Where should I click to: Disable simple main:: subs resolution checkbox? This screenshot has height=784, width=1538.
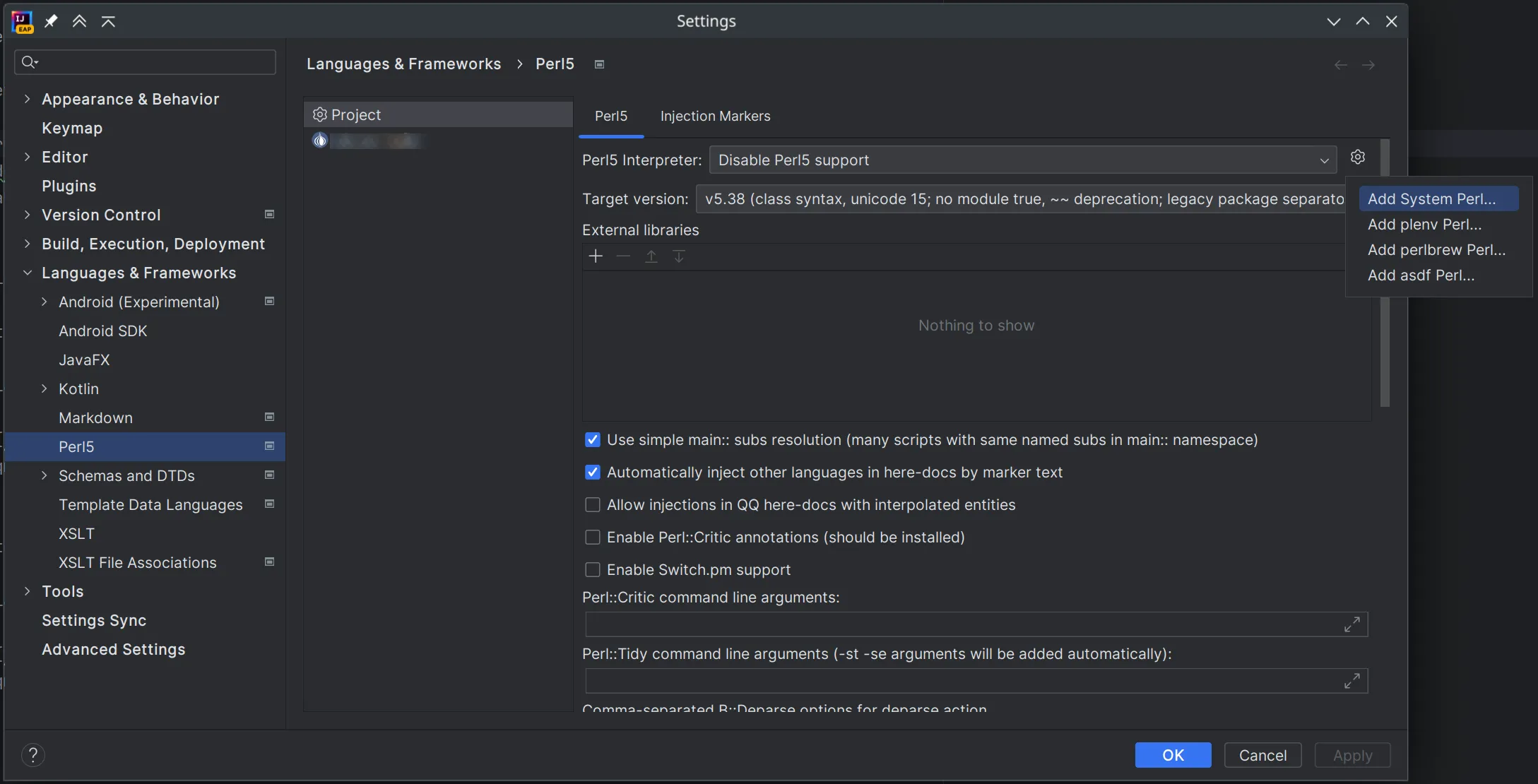[593, 440]
